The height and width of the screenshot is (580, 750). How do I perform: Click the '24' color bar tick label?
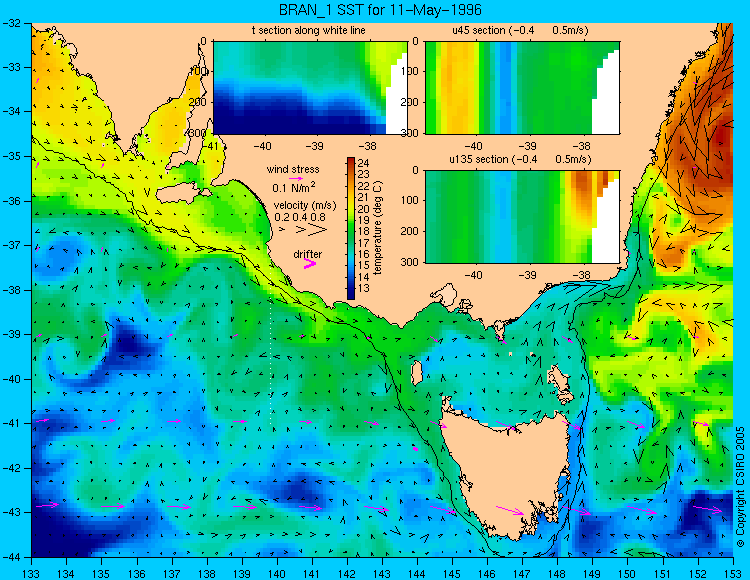pyautogui.click(x=364, y=163)
